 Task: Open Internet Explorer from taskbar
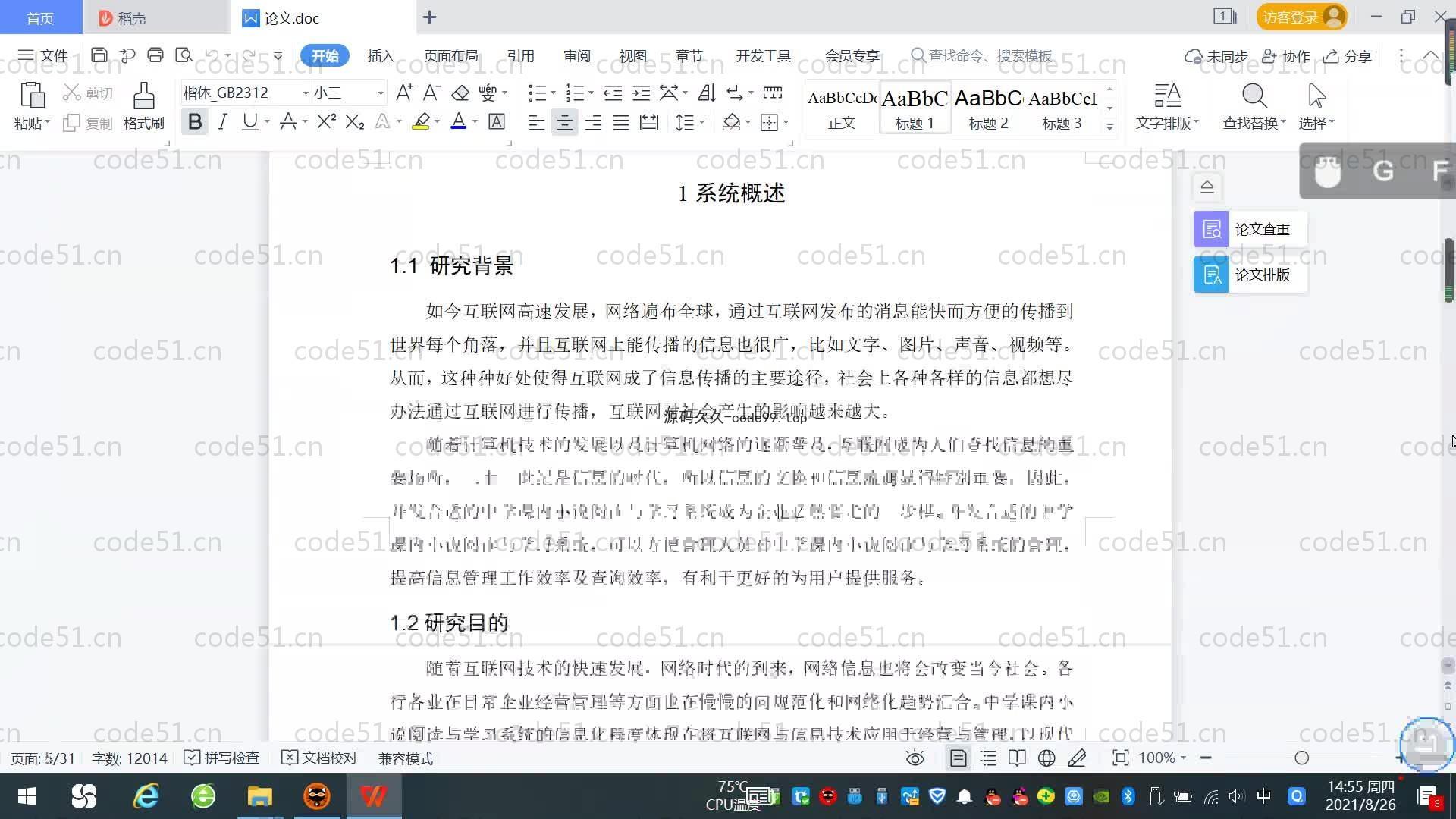pos(146,796)
